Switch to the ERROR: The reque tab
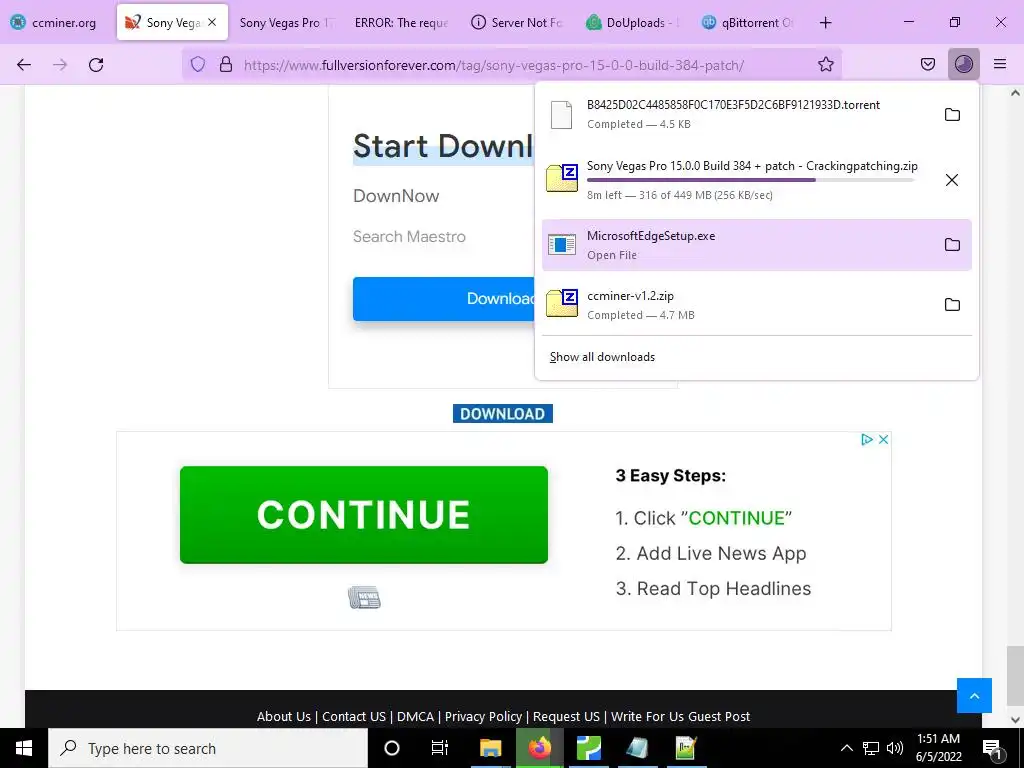Screen dimensions: 1024x768 (401, 22)
